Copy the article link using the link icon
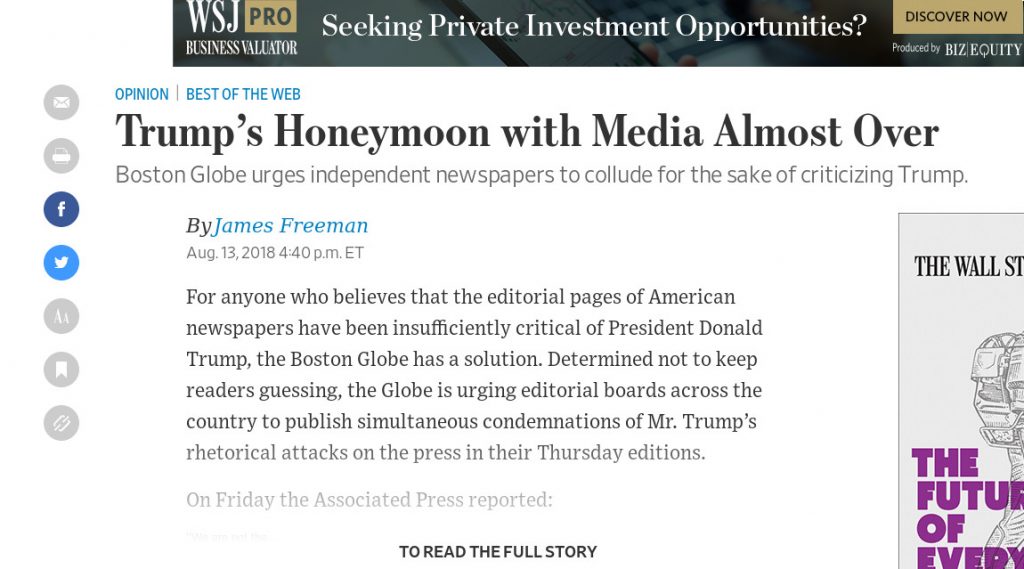The image size is (1024, 569). coord(61,422)
